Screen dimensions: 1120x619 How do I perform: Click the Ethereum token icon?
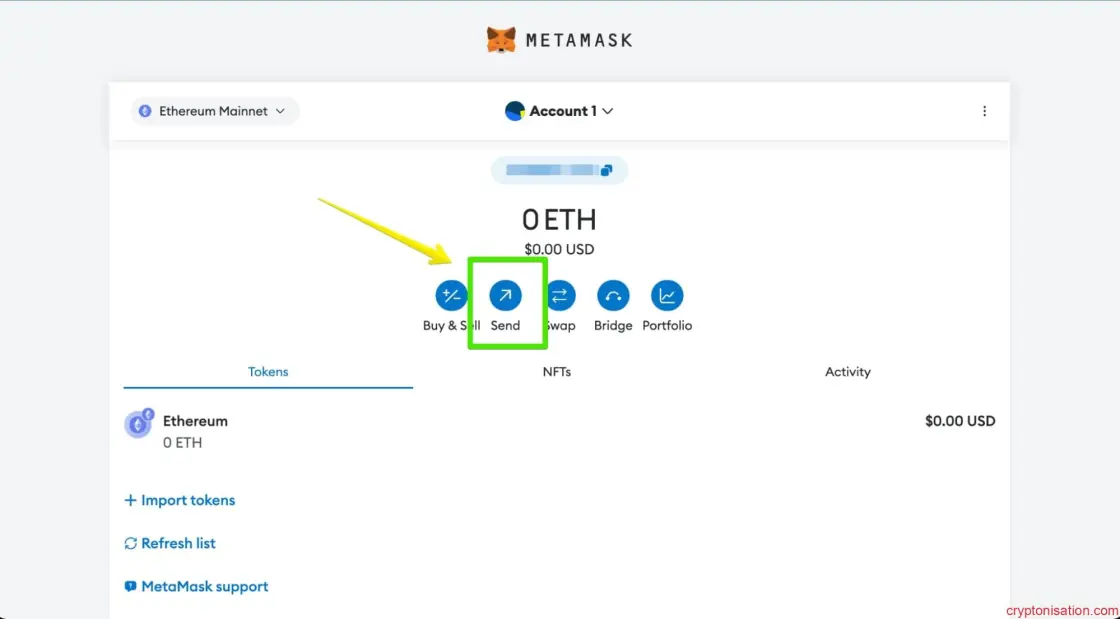click(x=139, y=424)
